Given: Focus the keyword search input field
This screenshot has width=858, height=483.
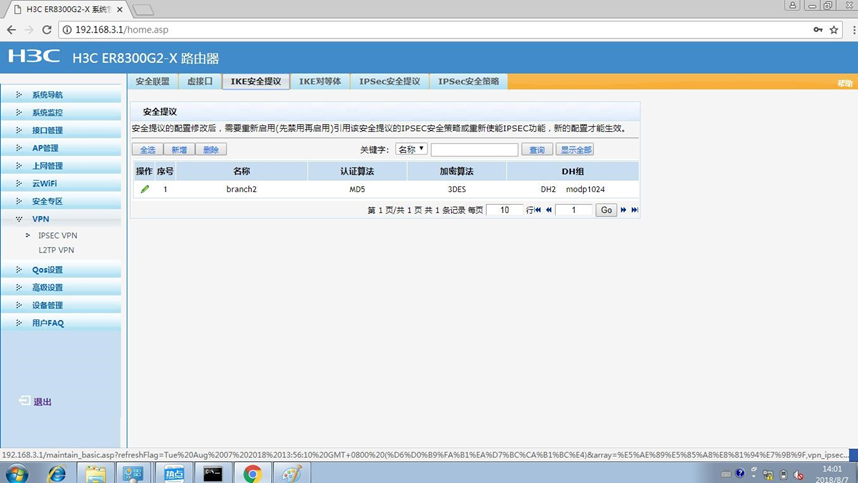Looking at the screenshot, I should pyautogui.click(x=474, y=149).
